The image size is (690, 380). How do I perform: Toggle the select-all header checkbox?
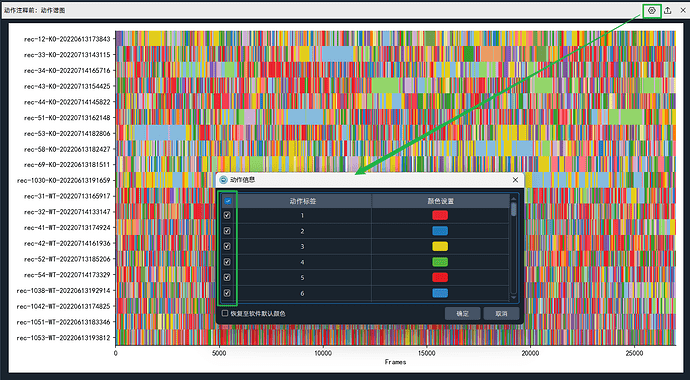coord(228,201)
